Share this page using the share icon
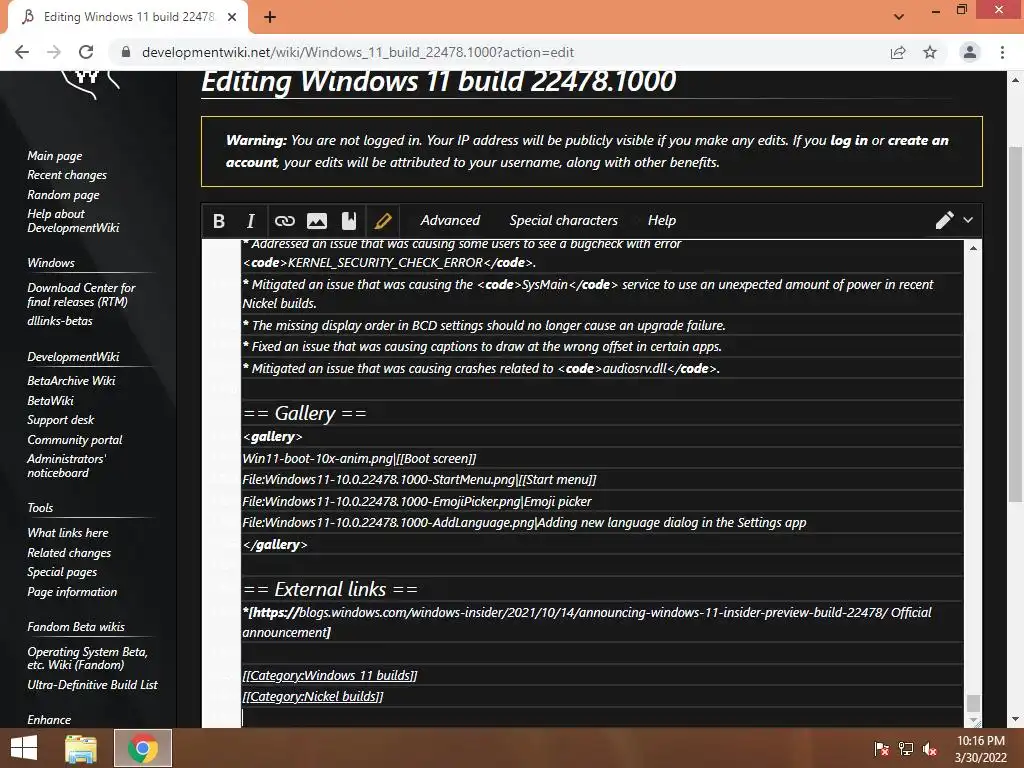The image size is (1024, 768). [x=898, y=52]
